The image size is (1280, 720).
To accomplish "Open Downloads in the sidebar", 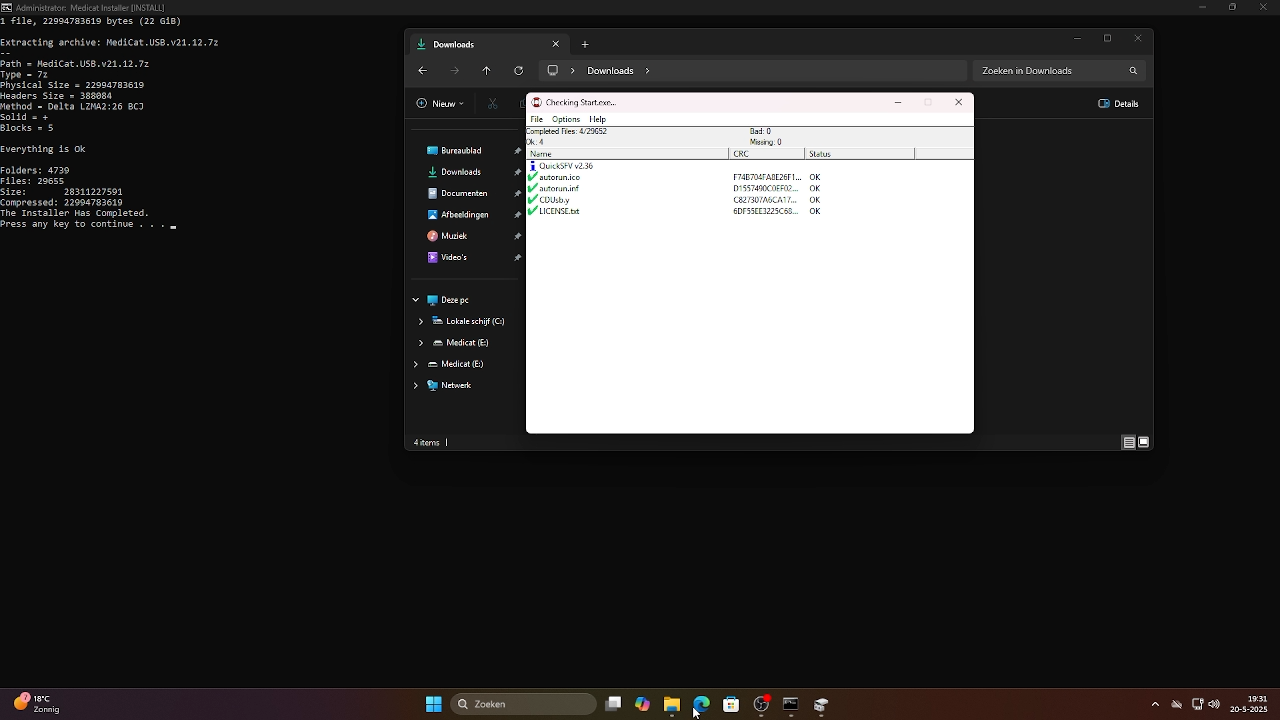I will [x=461, y=172].
